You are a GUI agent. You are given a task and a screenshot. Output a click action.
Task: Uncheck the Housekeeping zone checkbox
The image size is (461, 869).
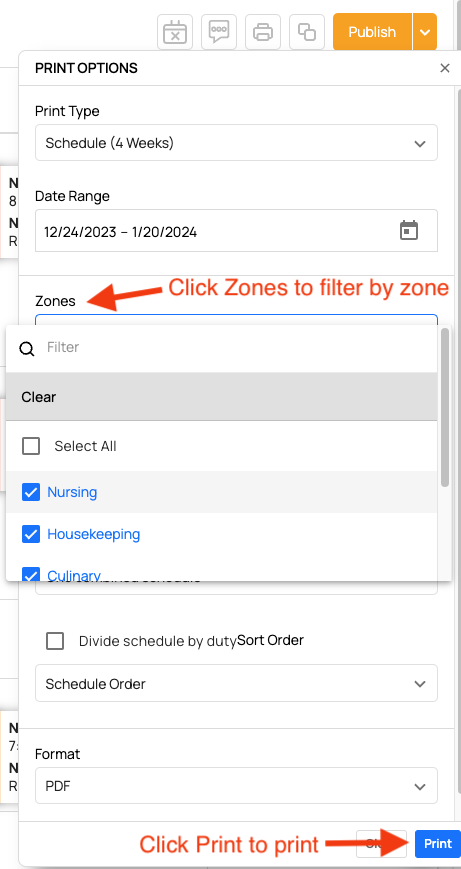pos(31,534)
